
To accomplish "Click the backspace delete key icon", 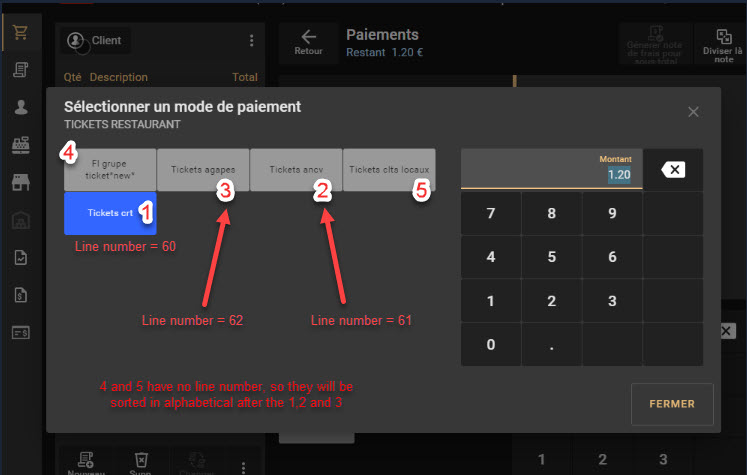I will [x=673, y=170].
